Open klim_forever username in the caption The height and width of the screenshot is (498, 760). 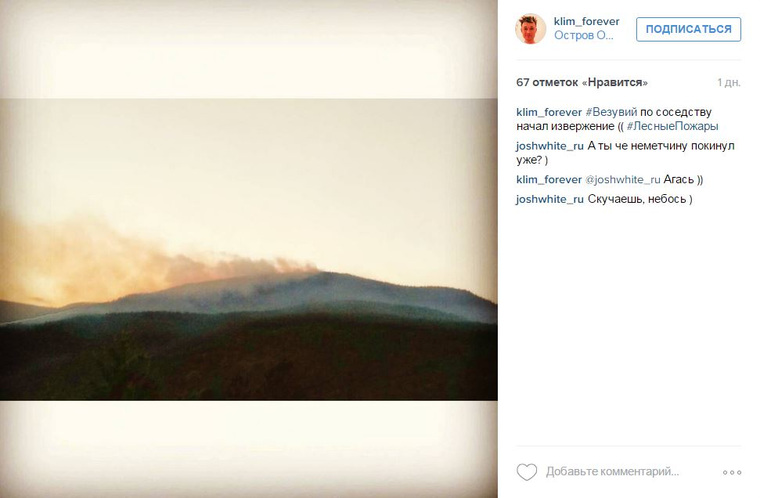[549, 112]
